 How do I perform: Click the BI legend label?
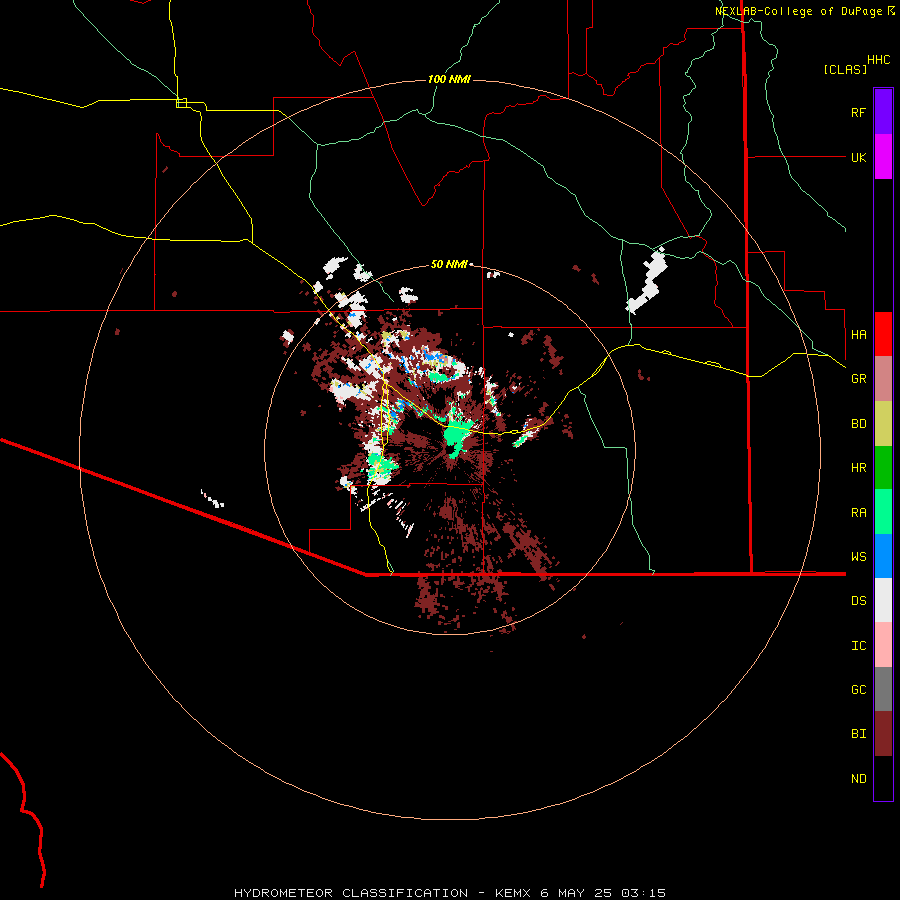858,734
